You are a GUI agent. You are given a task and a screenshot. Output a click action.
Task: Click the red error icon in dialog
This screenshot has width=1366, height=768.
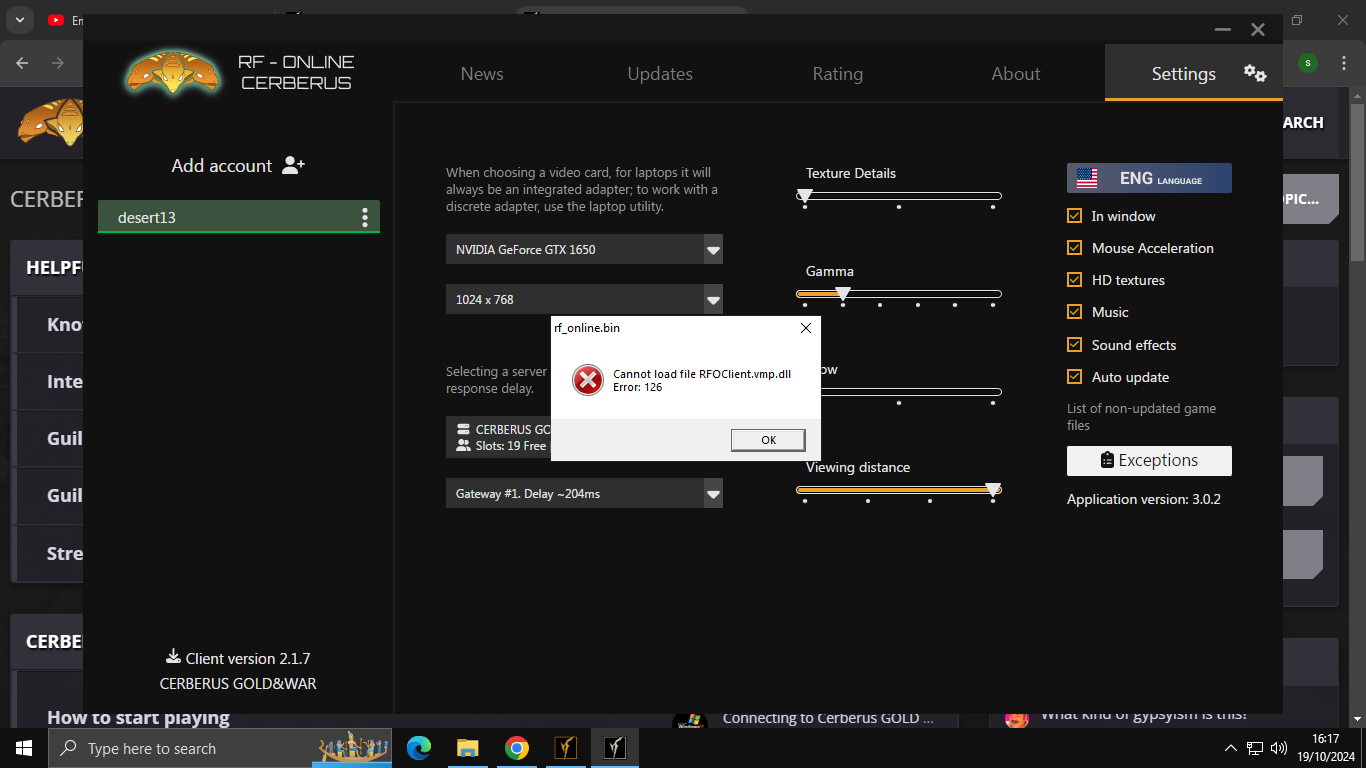click(588, 380)
